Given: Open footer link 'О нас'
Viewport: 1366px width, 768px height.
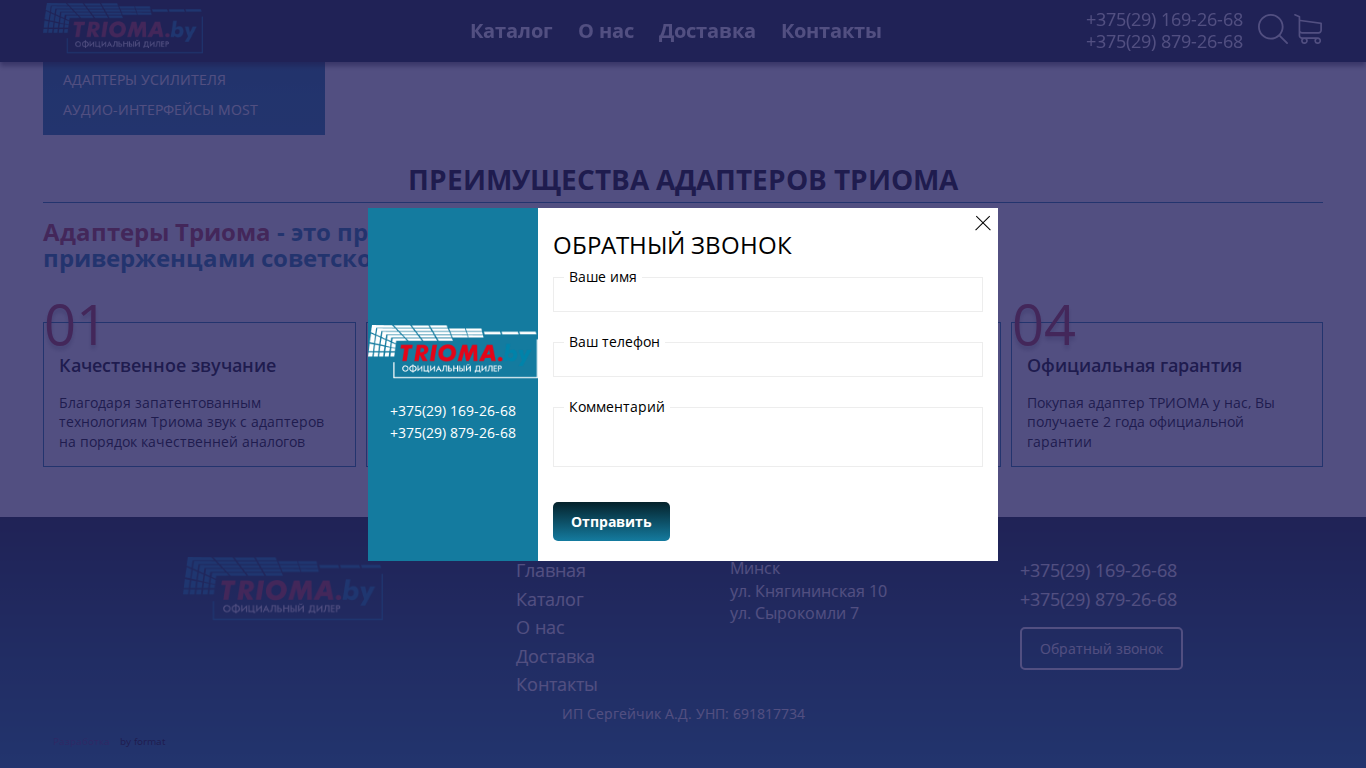Looking at the screenshot, I should (540, 628).
